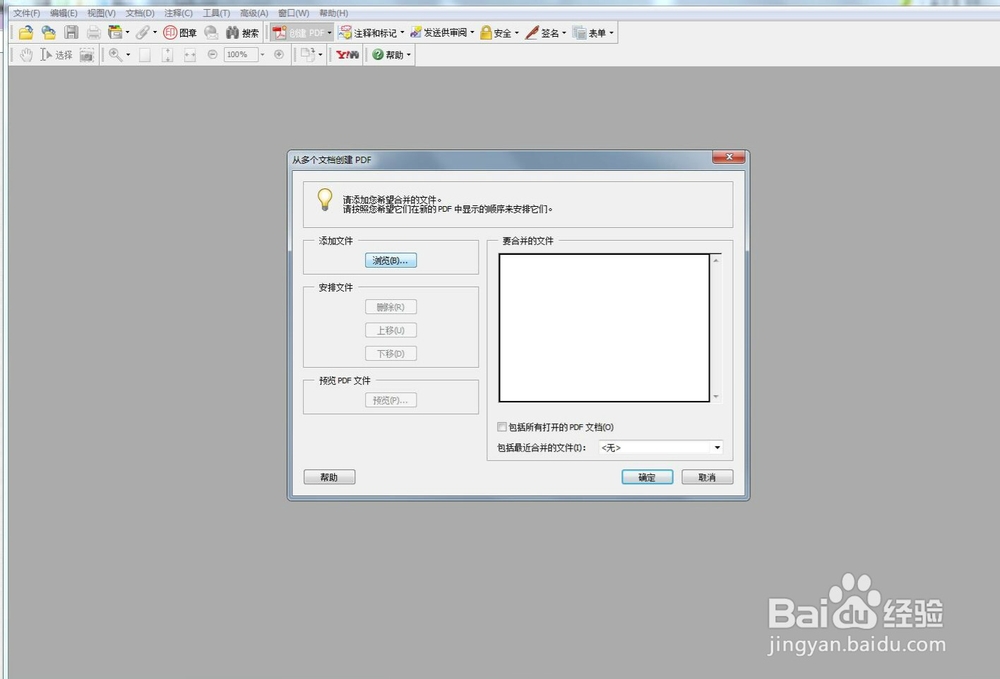This screenshot has width=1000, height=679.
Task: Open the 帮助(H) menu in menu bar
Action: 334,13
